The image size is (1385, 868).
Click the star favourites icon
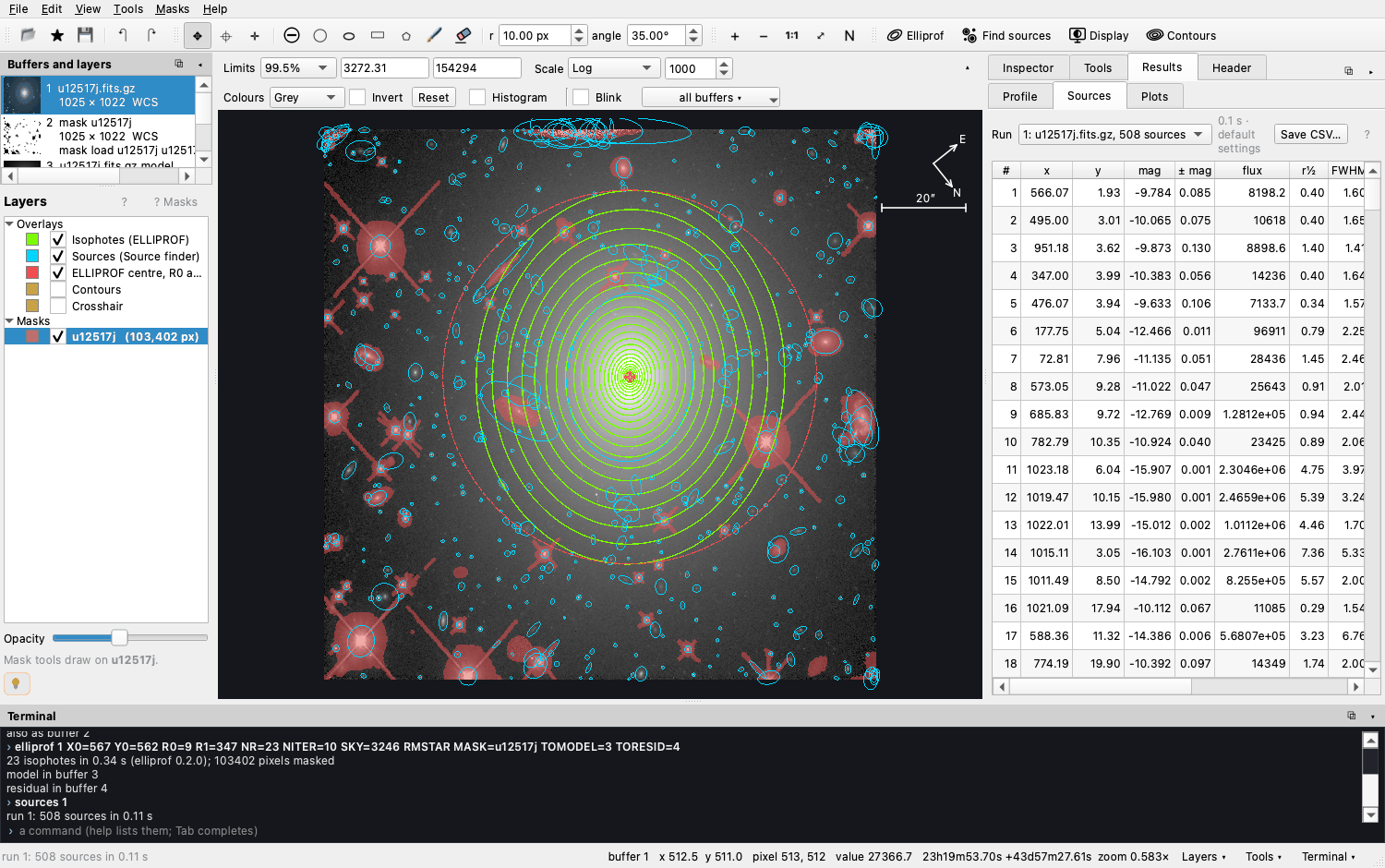point(57,35)
